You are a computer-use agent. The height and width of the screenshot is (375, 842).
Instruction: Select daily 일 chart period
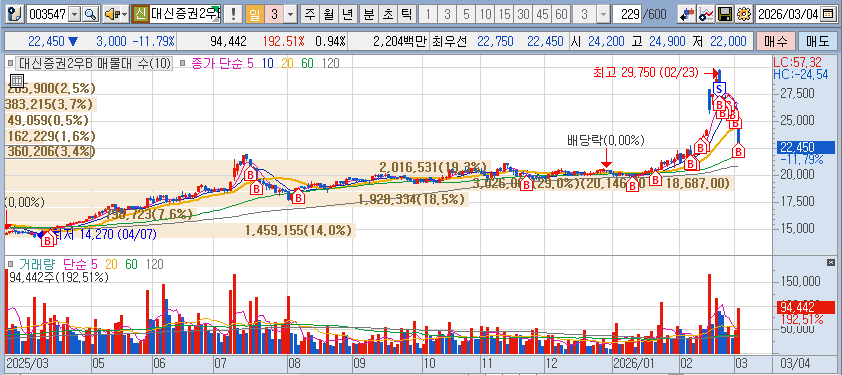(x=255, y=15)
